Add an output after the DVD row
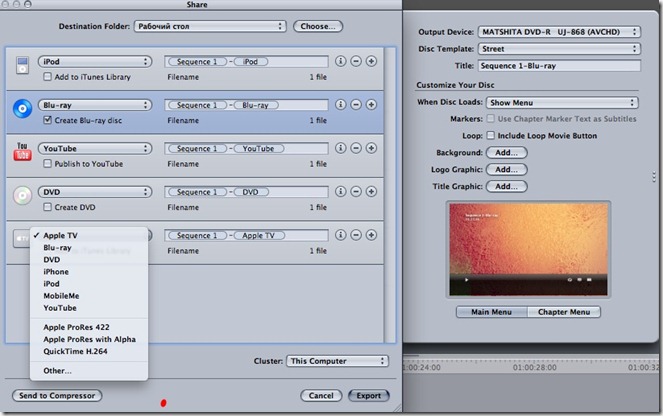The height and width of the screenshot is (416, 663). (371, 192)
